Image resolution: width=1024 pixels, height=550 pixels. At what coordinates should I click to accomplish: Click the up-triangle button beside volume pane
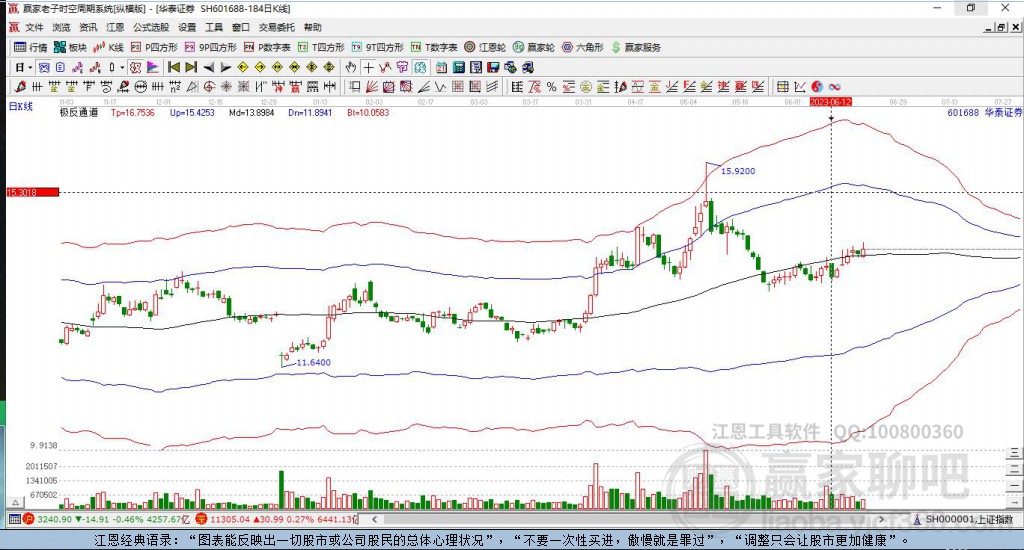click(15, 502)
